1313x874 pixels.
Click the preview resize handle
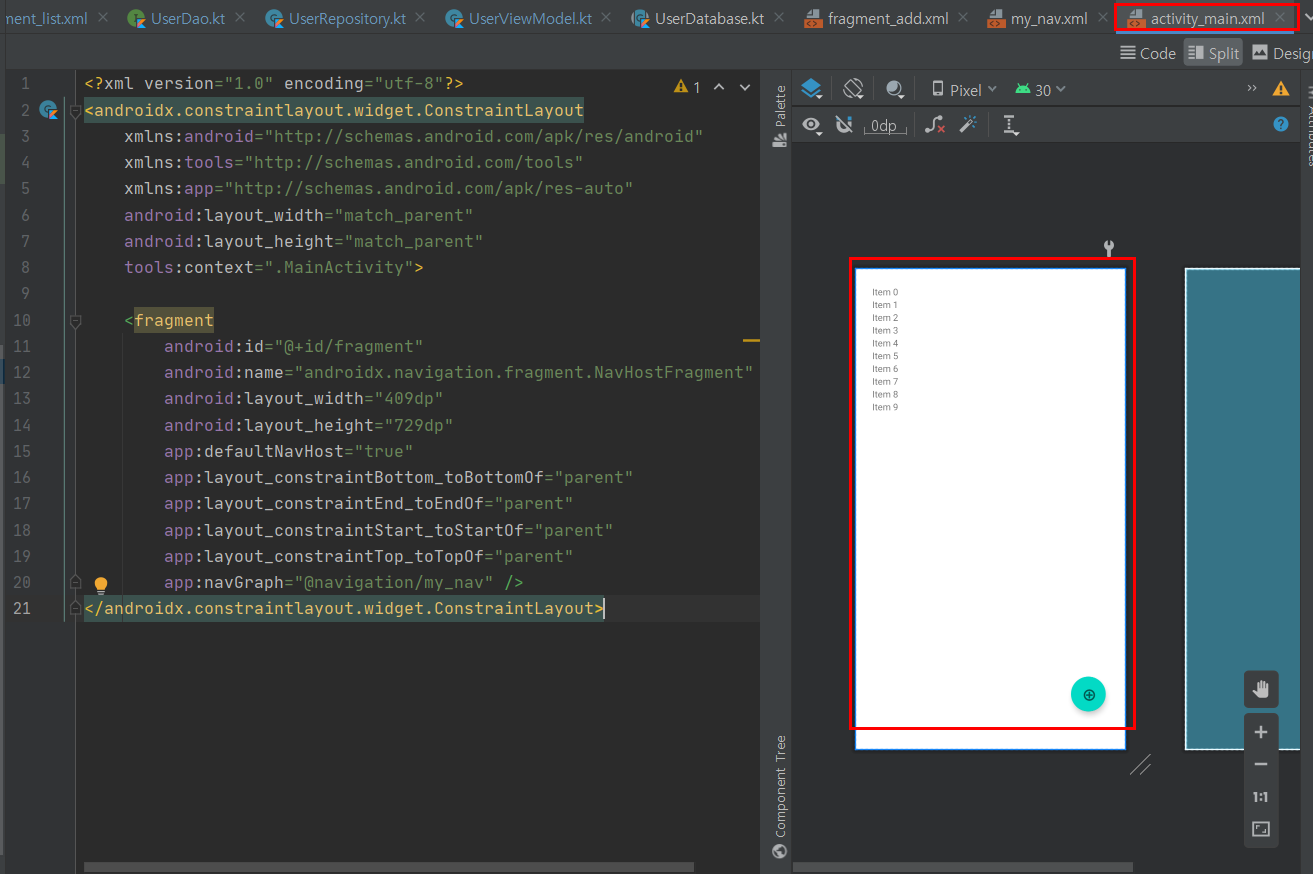point(1140,765)
